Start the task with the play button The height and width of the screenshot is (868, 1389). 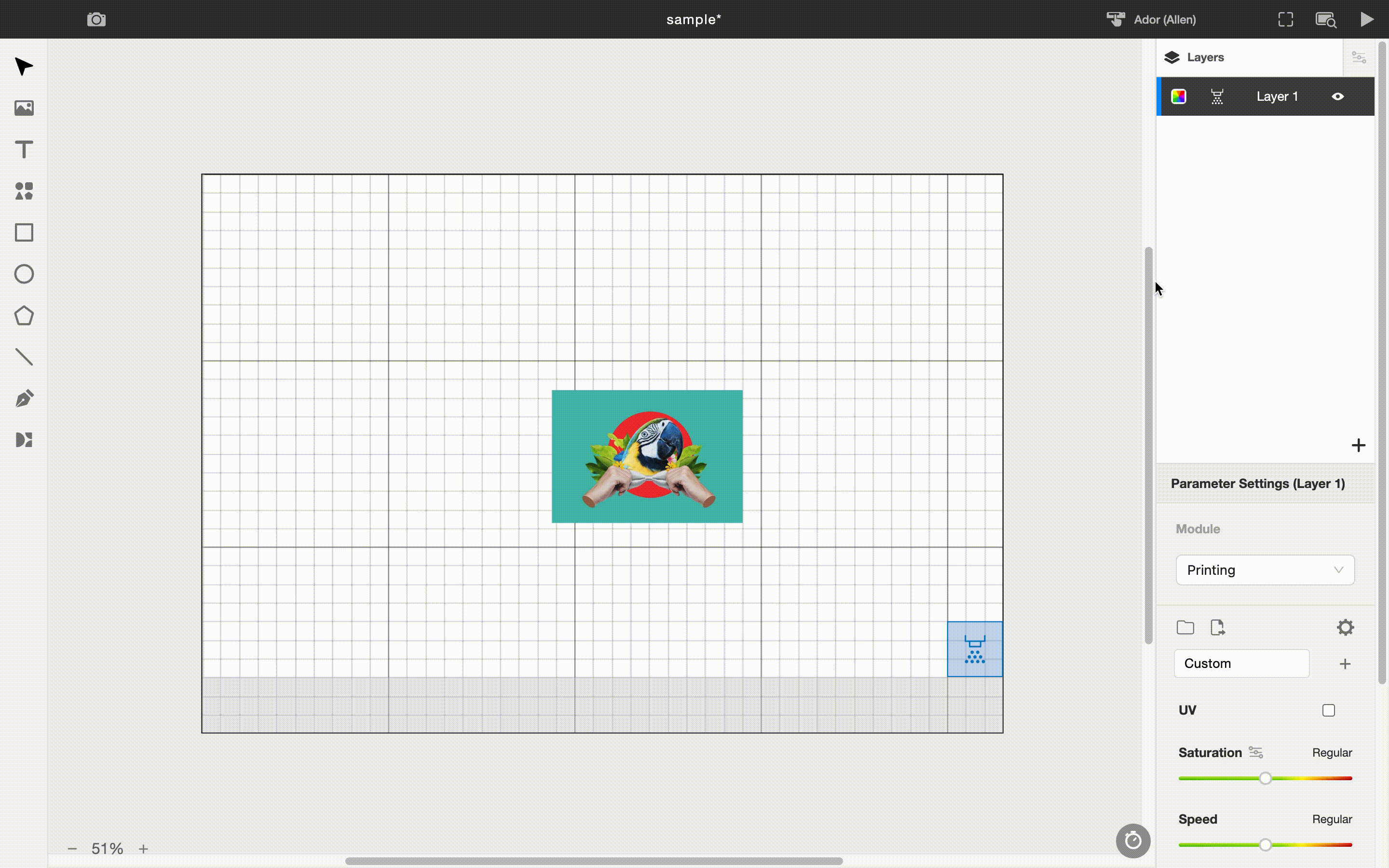click(x=1367, y=19)
